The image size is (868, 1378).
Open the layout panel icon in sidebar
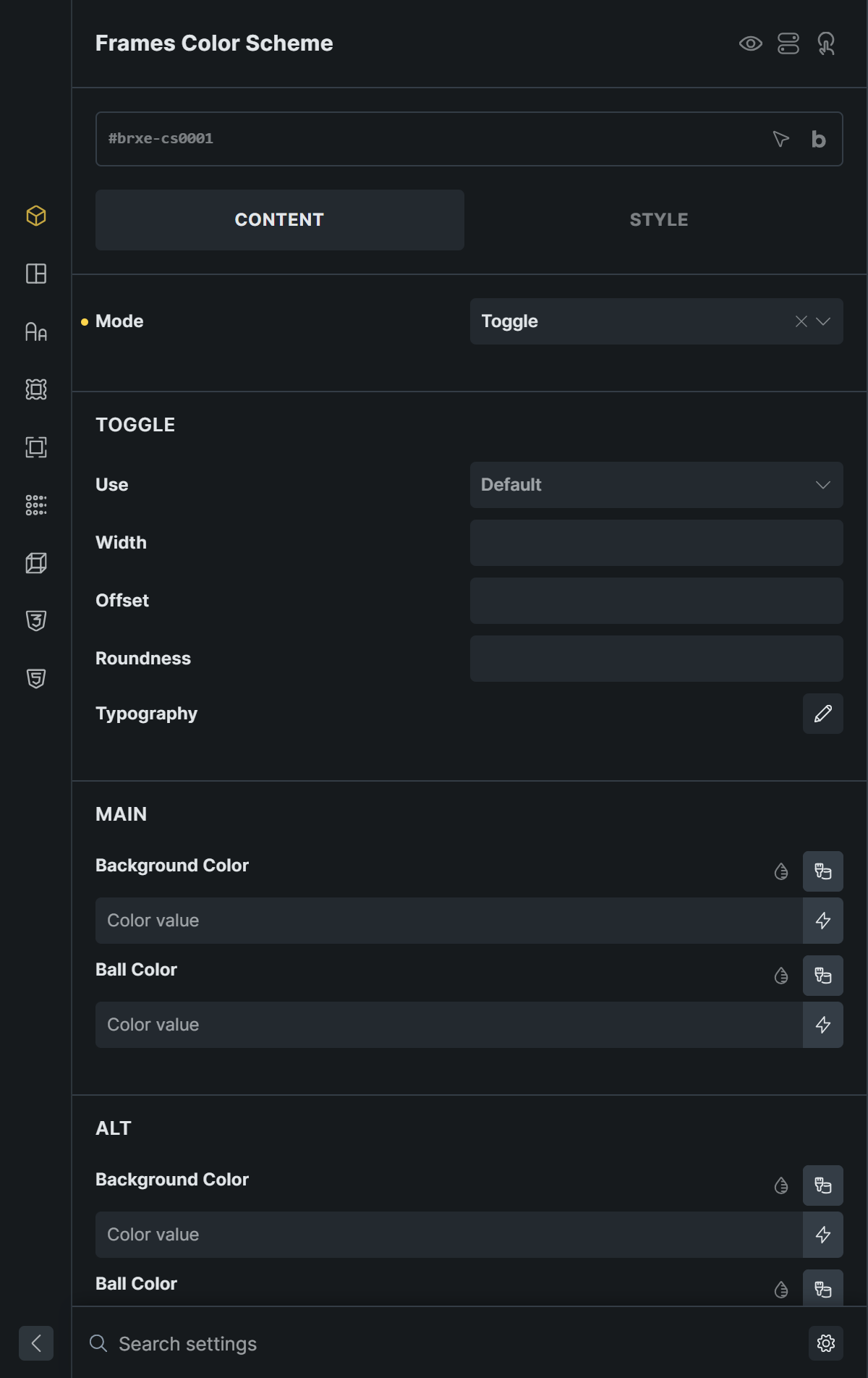[x=36, y=274]
